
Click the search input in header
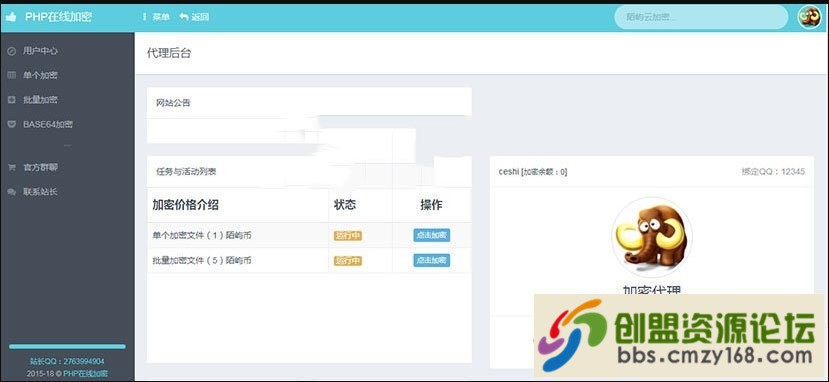point(701,17)
